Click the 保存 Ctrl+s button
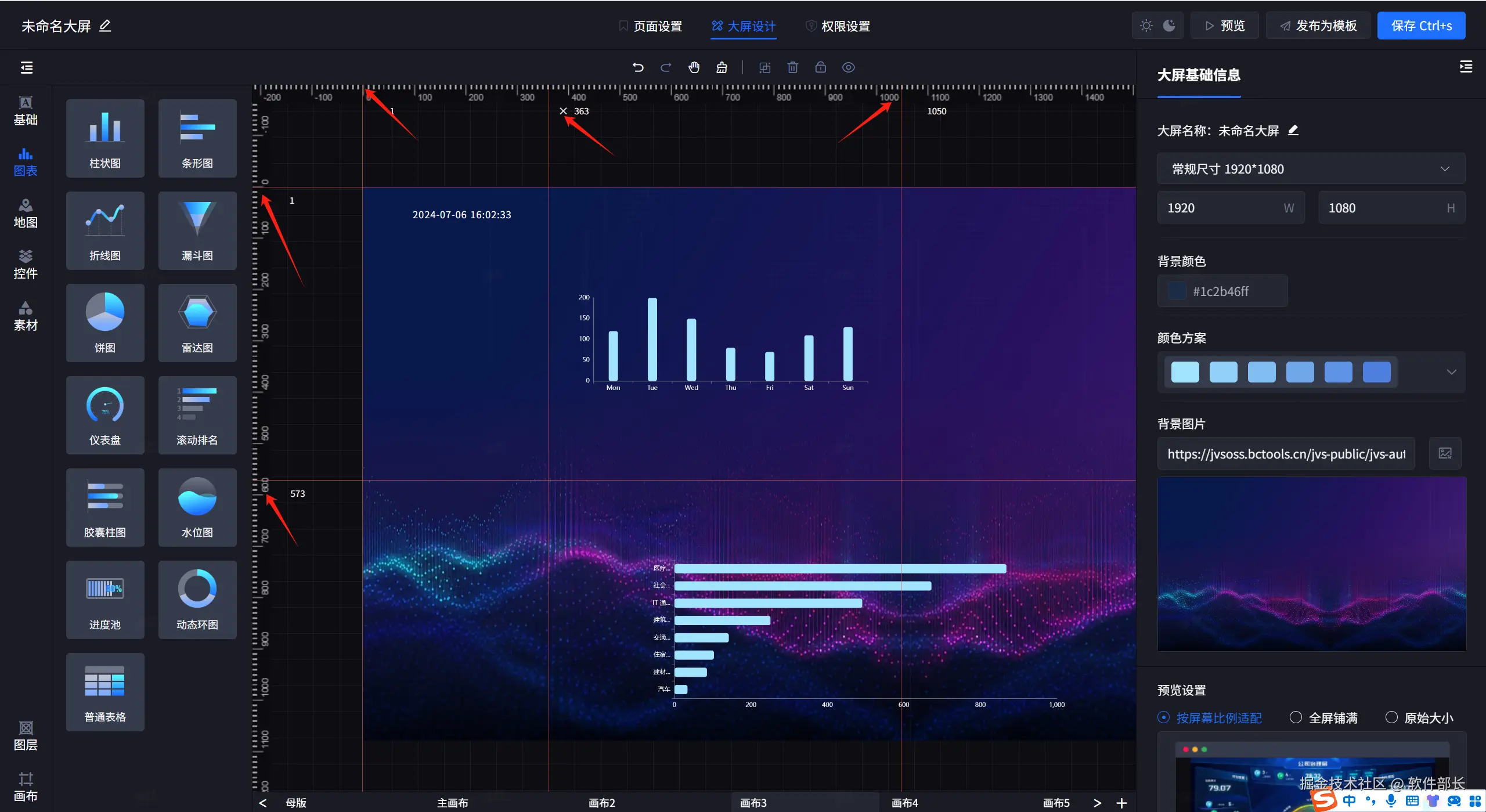The width and height of the screenshot is (1486, 812). pos(1421,26)
